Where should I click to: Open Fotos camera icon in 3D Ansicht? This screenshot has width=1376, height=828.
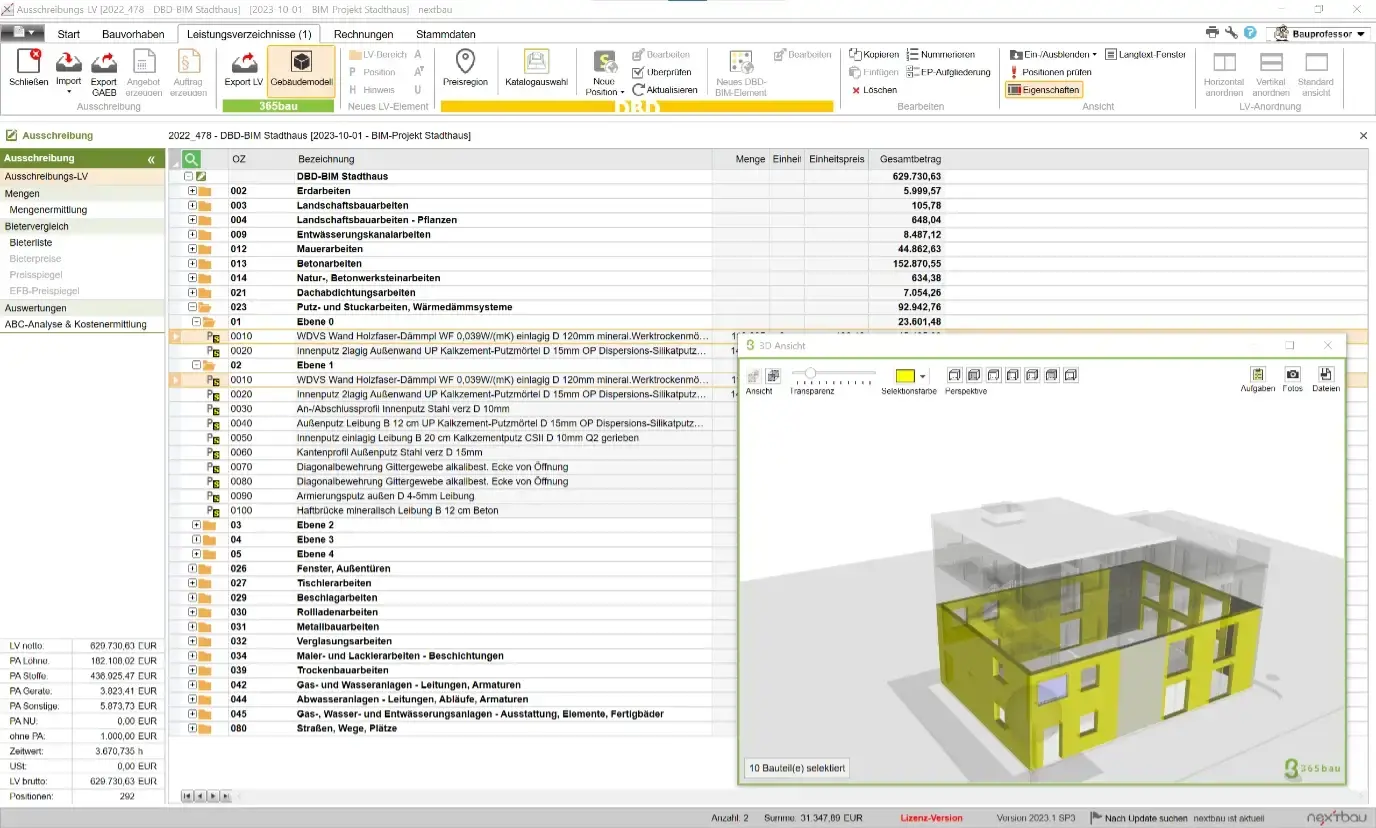tap(1292, 375)
